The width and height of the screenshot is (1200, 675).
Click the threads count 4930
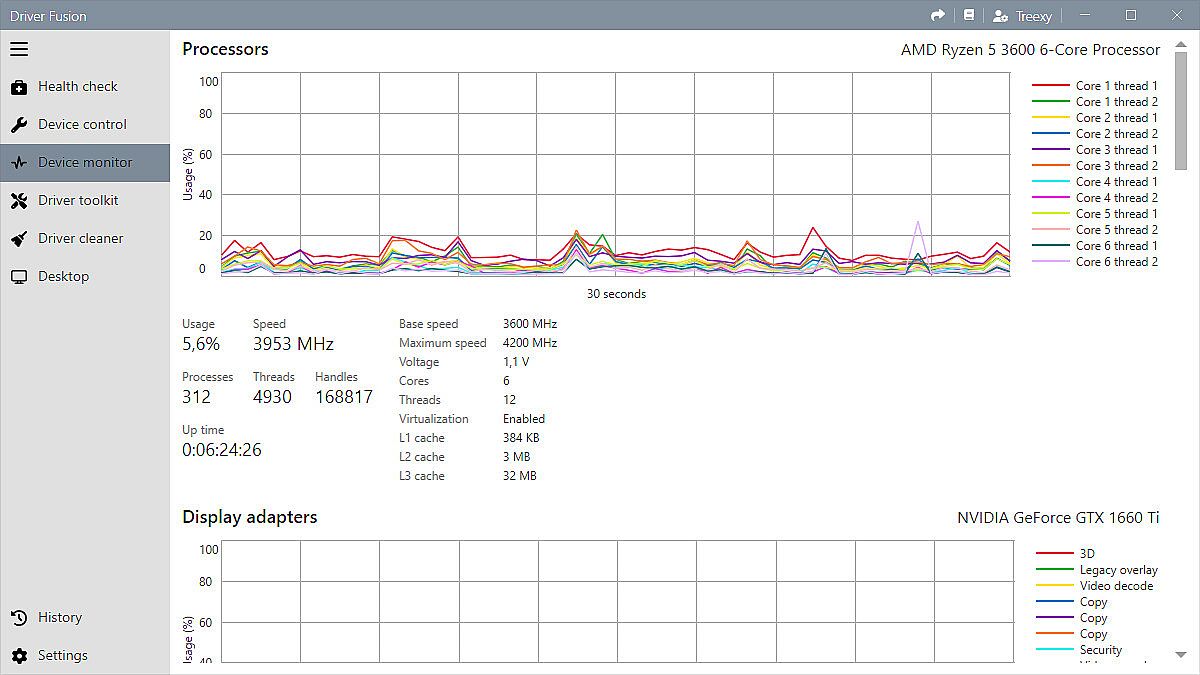click(272, 397)
